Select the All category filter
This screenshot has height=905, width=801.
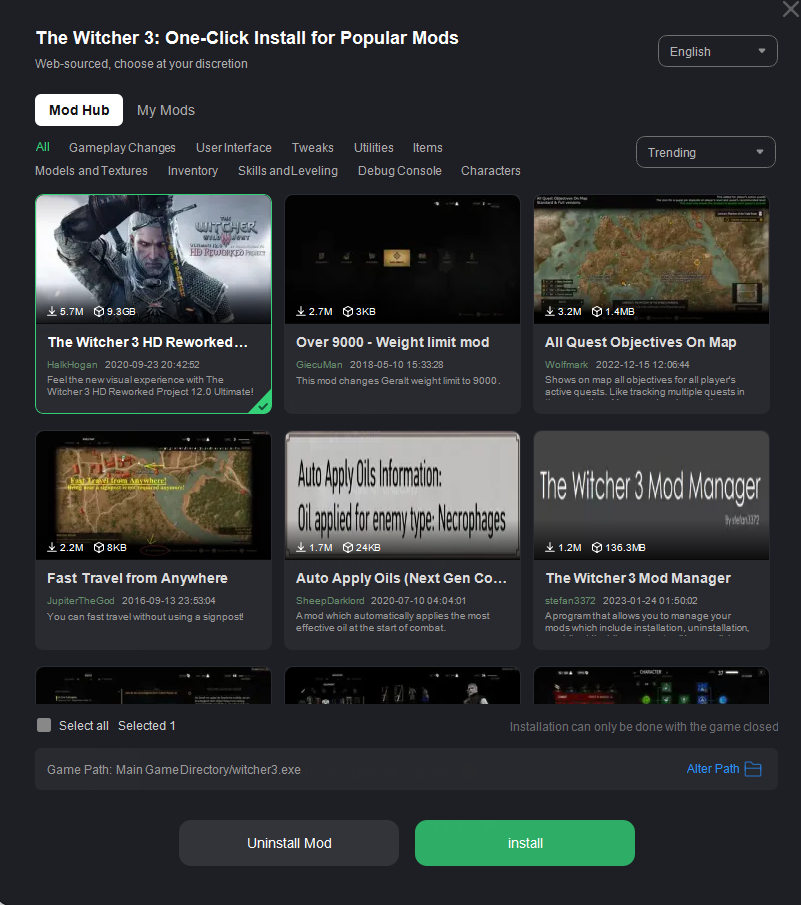click(x=43, y=147)
